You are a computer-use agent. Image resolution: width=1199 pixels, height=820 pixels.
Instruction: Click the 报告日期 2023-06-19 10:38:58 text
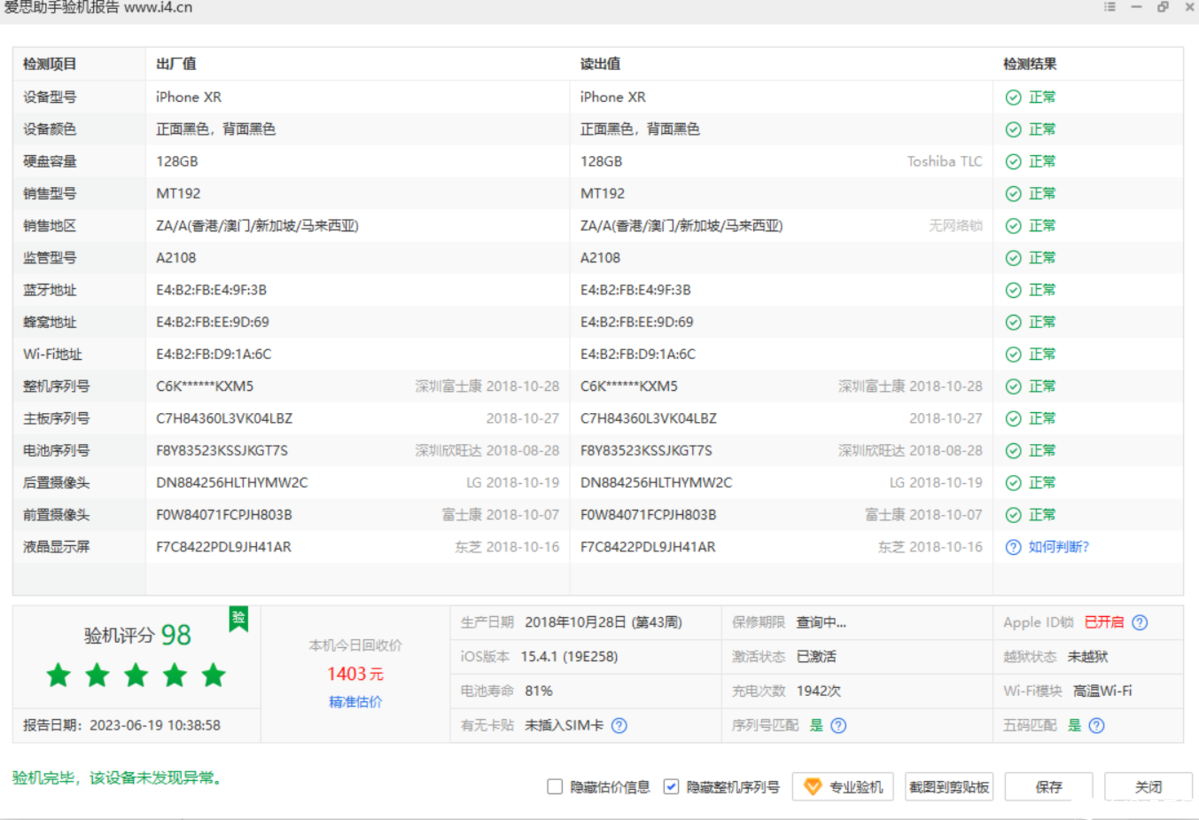coord(122,725)
